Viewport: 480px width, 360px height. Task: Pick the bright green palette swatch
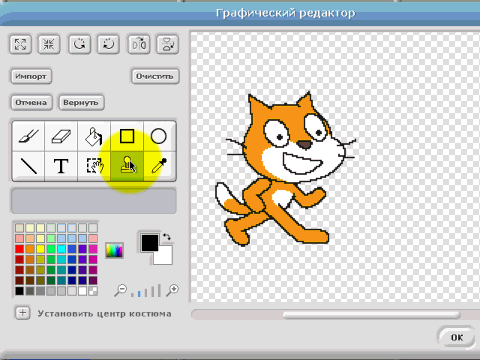51,249
